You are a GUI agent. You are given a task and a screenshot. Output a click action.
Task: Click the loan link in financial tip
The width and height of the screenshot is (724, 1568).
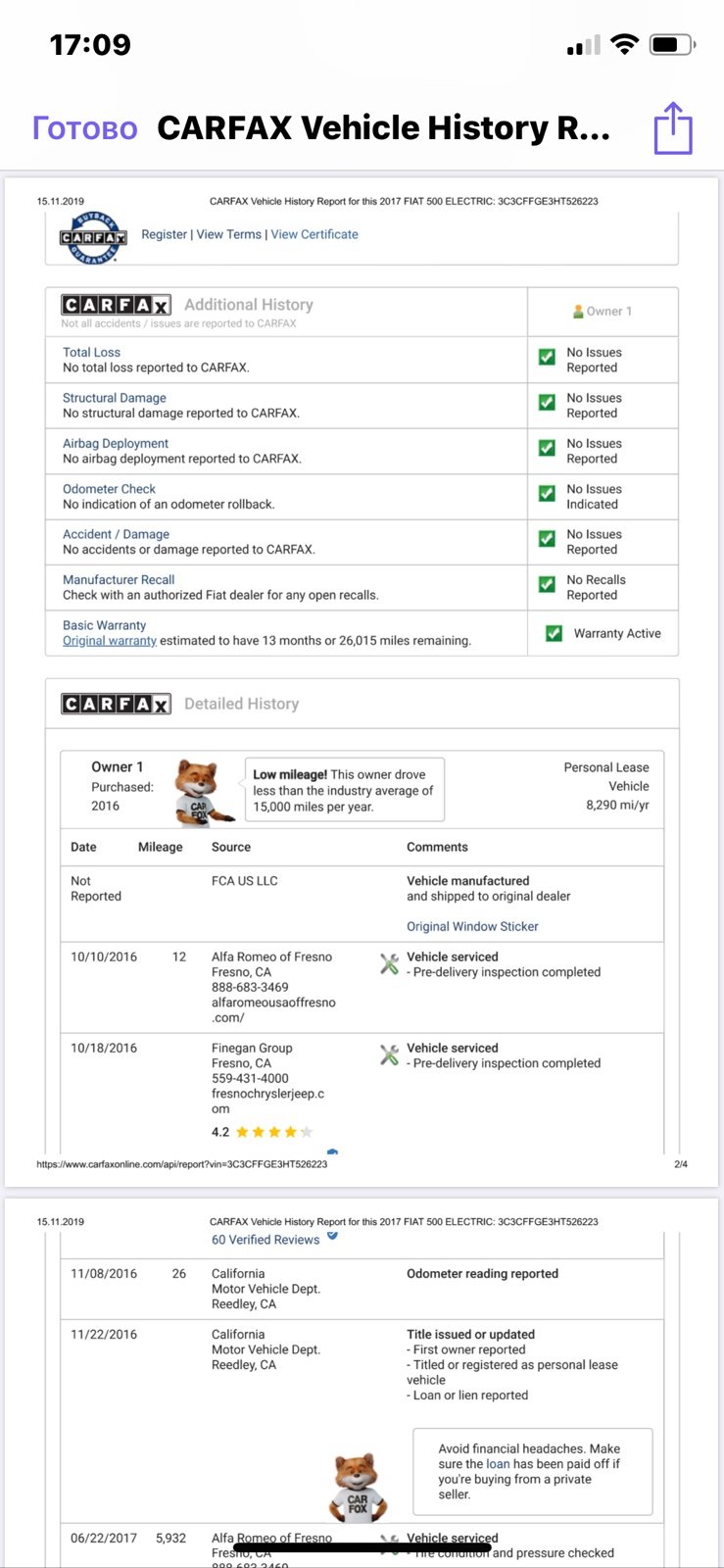point(498,1464)
